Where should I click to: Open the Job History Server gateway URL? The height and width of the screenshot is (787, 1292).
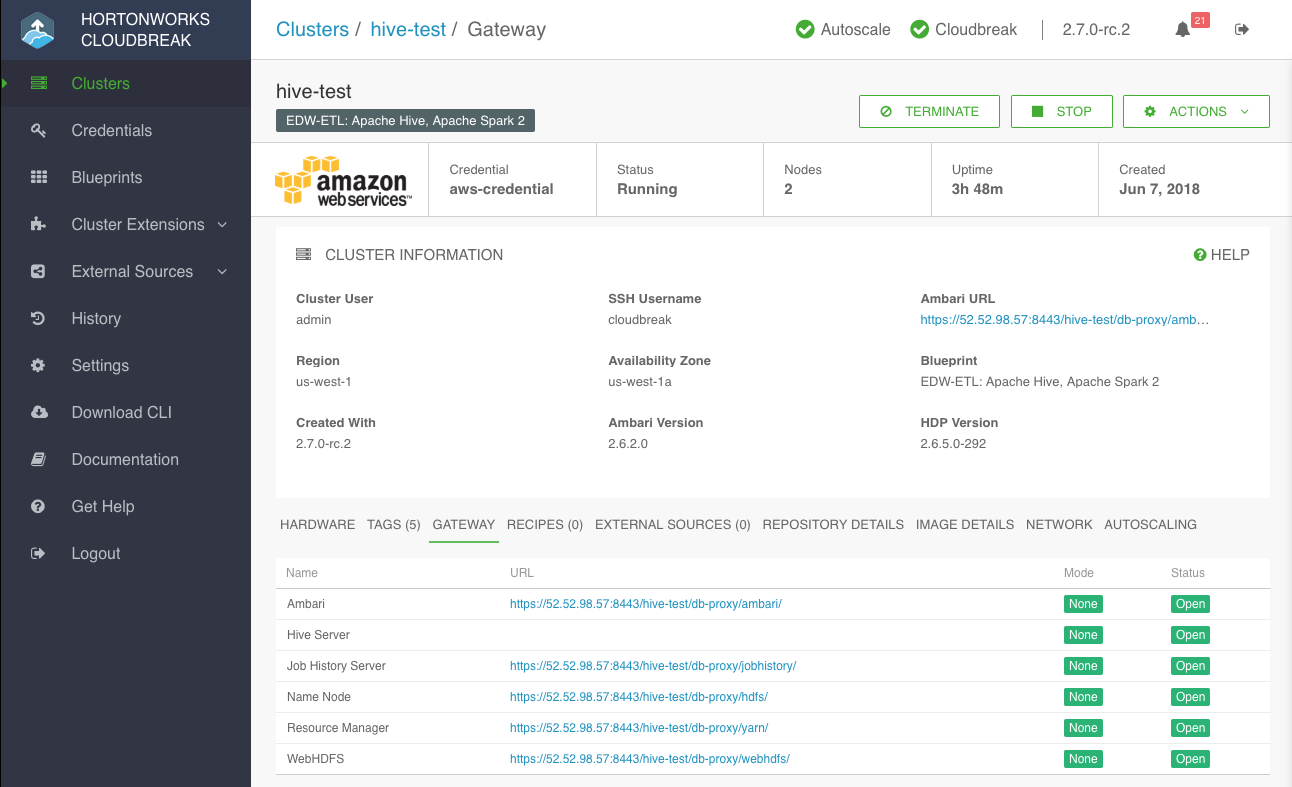coord(652,666)
